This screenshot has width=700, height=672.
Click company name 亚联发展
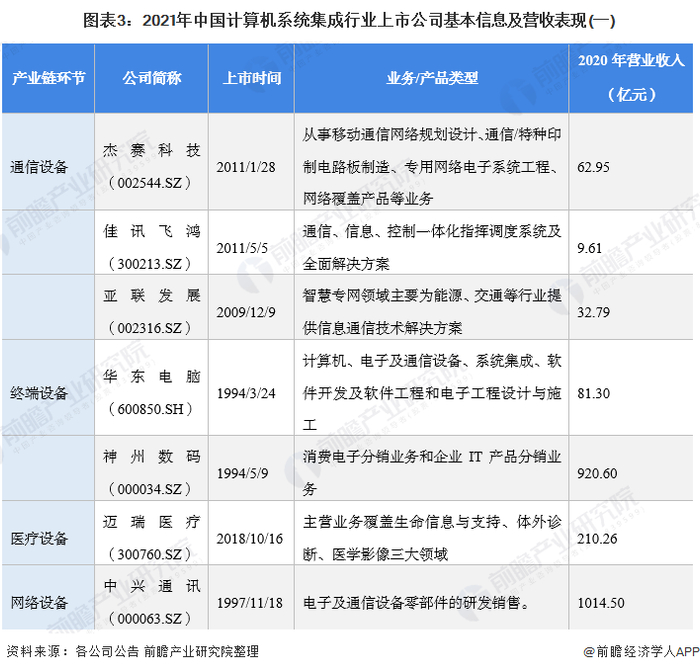click(152, 295)
